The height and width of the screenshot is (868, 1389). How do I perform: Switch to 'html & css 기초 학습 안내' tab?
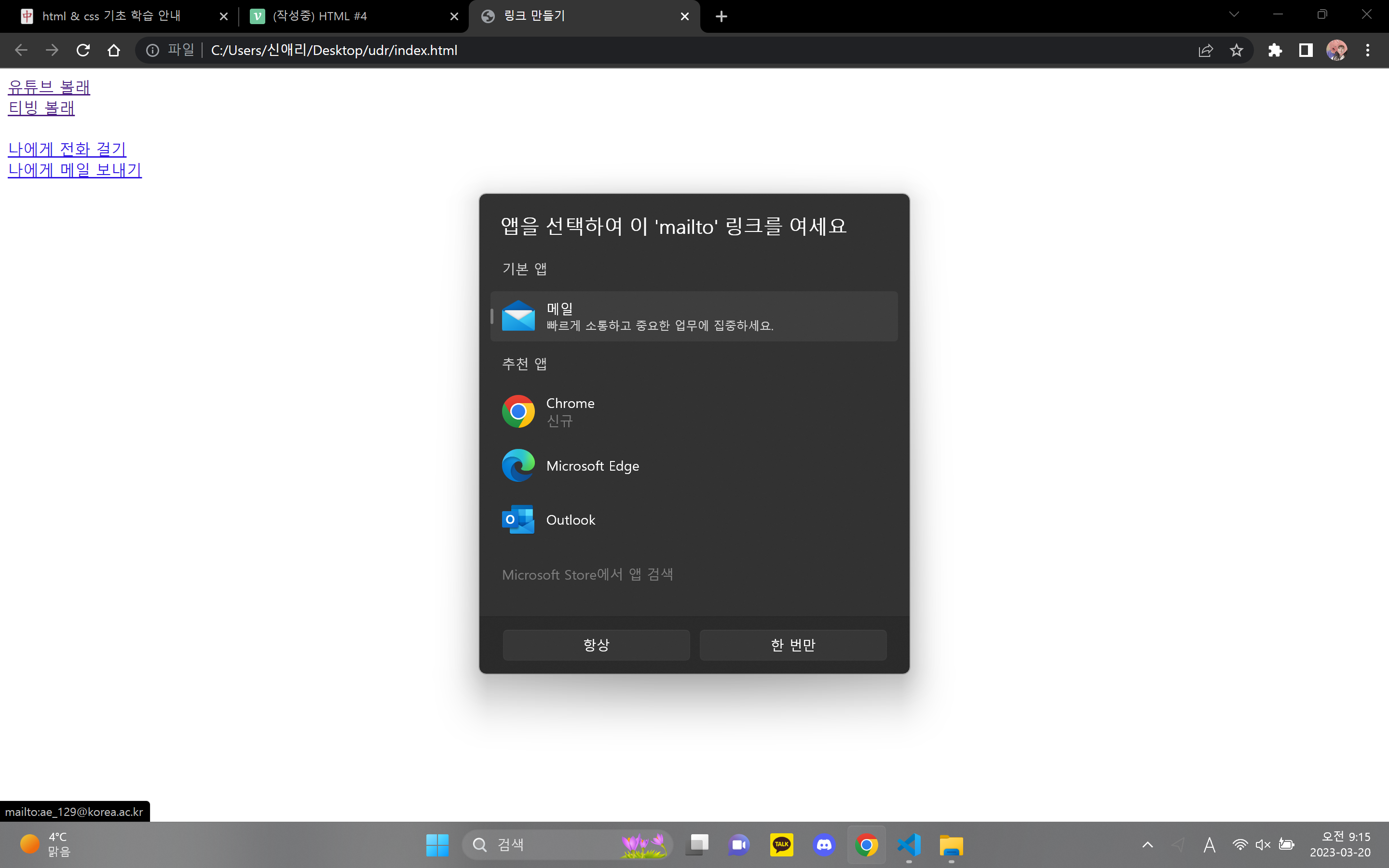click(112, 16)
